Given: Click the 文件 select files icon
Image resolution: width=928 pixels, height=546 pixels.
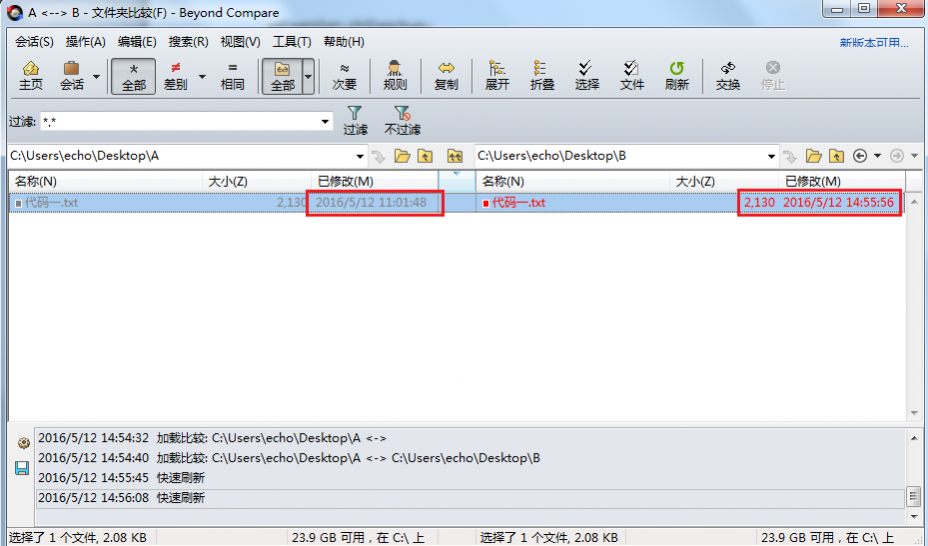Looking at the screenshot, I should 631,76.
